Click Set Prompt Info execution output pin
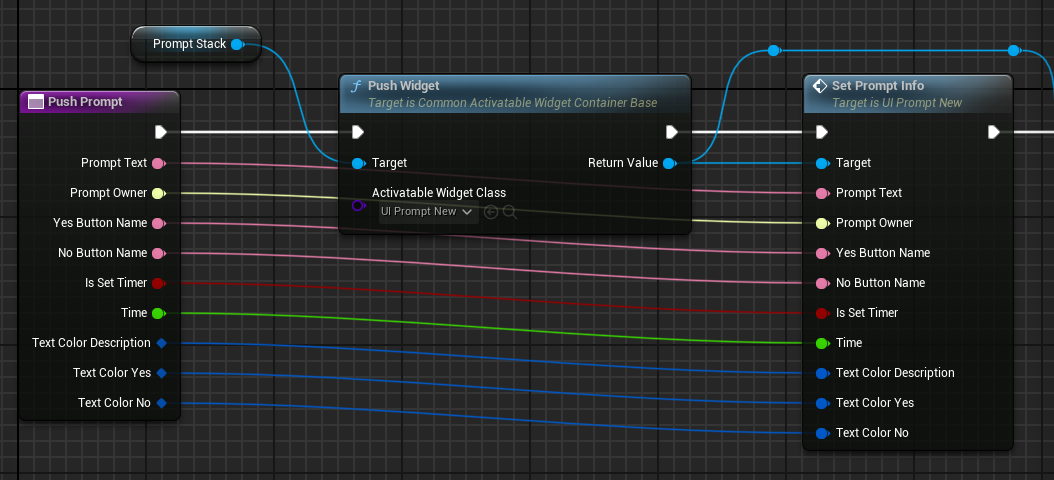Screen dimensions: 1054x480 point(994,132)
